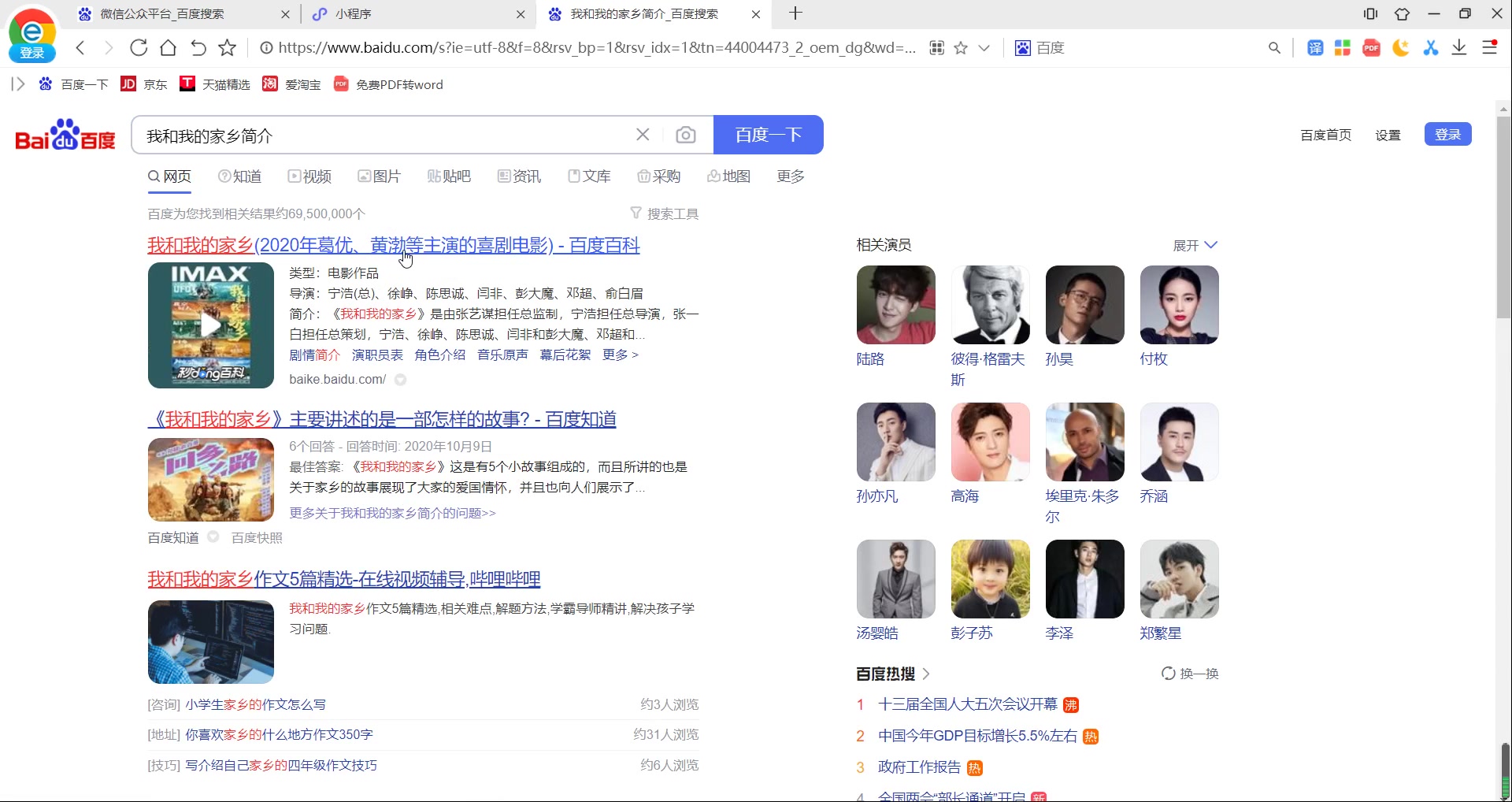Open the 百度知道 story question result
Image resolution: width=1512 pixels, height=802 pixels.
(382, 419)
